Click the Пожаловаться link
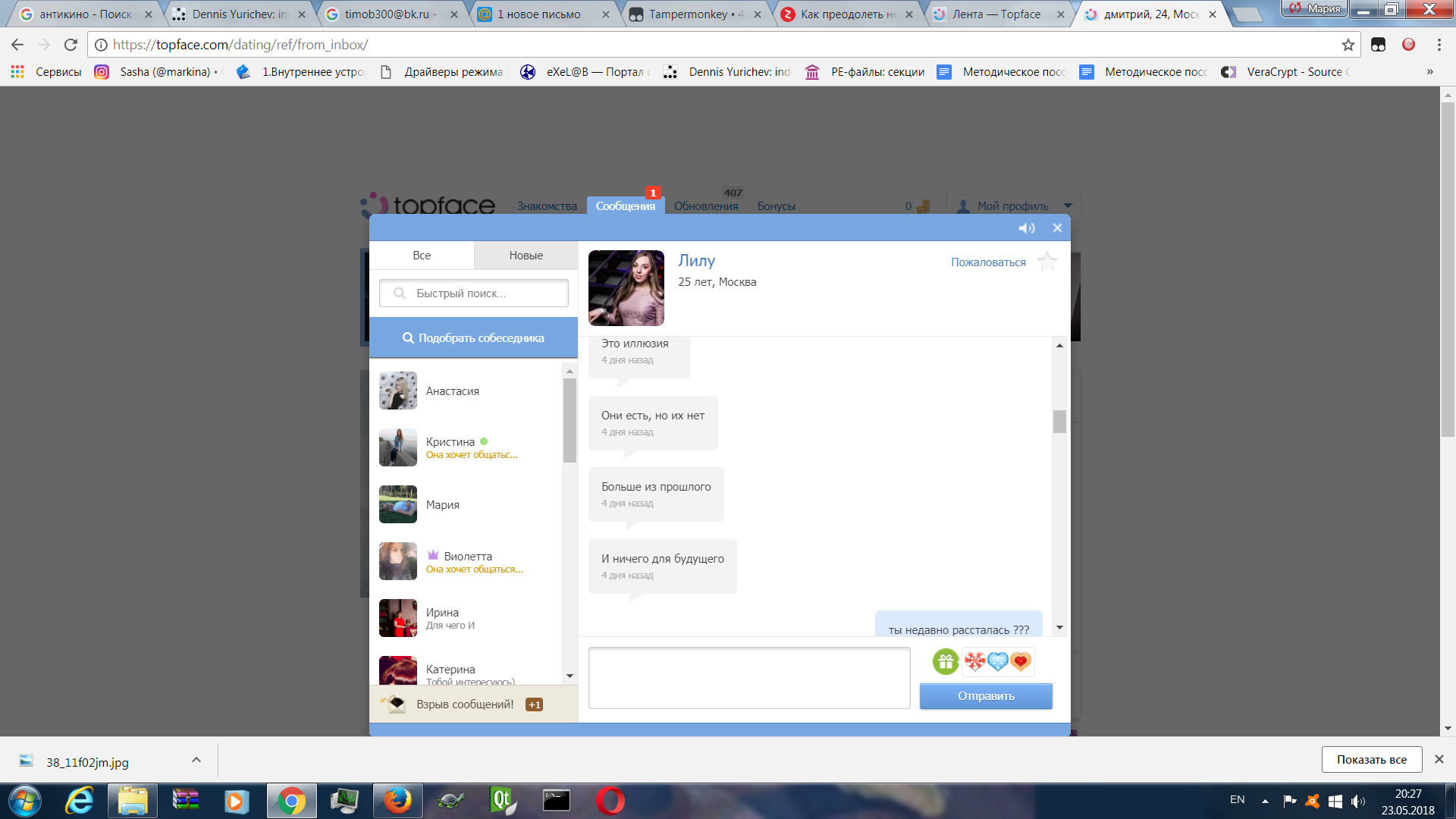This screenshot has height=819, width=1456. (988, 262)
